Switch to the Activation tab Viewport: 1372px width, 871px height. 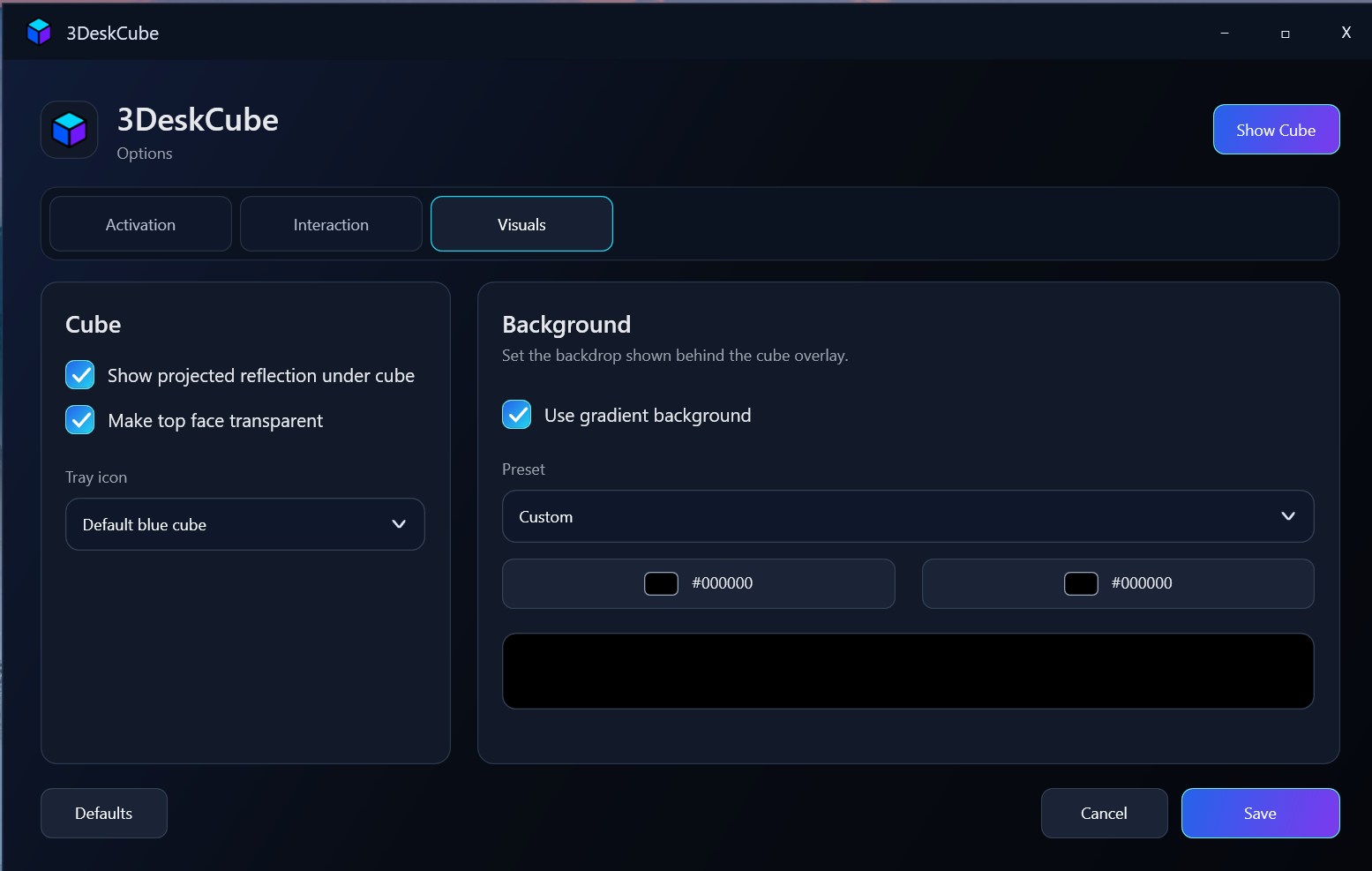click(x=140, y=224)
